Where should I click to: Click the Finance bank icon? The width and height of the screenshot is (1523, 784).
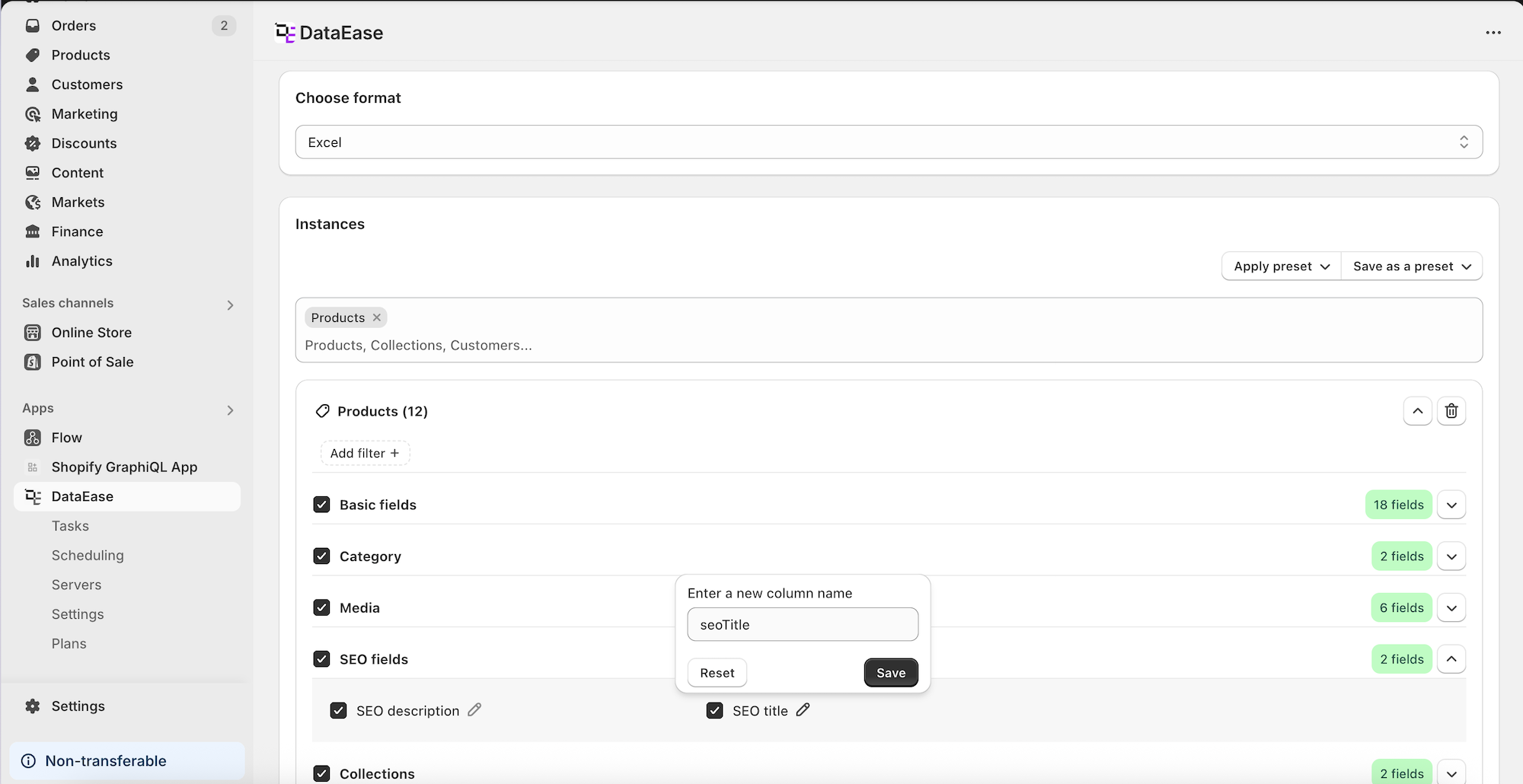33,231
